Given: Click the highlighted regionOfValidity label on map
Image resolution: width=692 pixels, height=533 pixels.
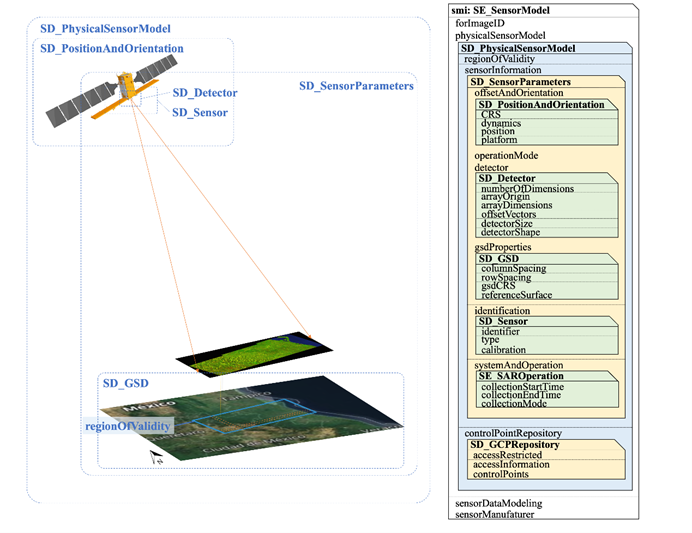Looking at the screenshot, I should click(x=128, y=426).
